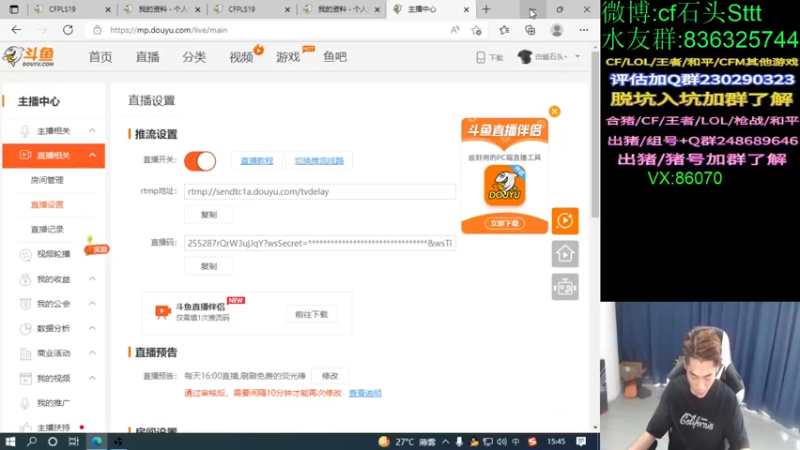Expand the 我的收益 sidebar section
This screenshot has width=800, height=450.
click(x=92, y=279)
